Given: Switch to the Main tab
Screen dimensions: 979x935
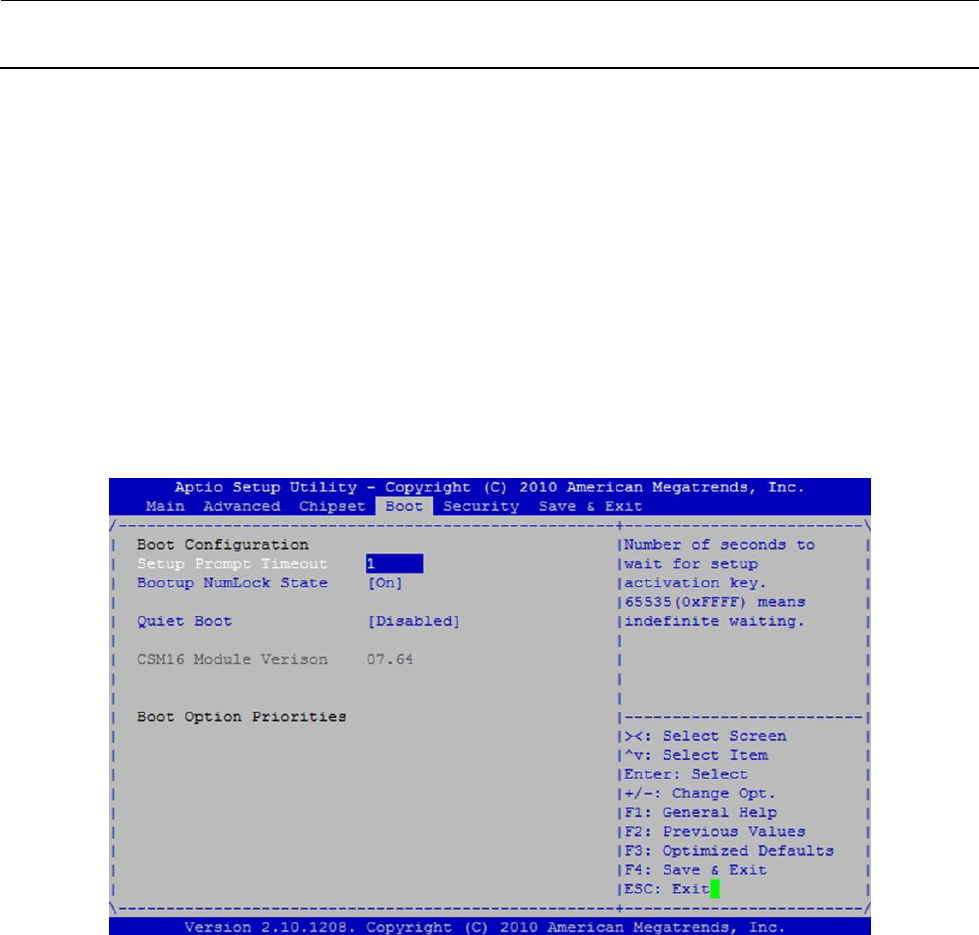Looking at the screenshot, I should 165,506.
